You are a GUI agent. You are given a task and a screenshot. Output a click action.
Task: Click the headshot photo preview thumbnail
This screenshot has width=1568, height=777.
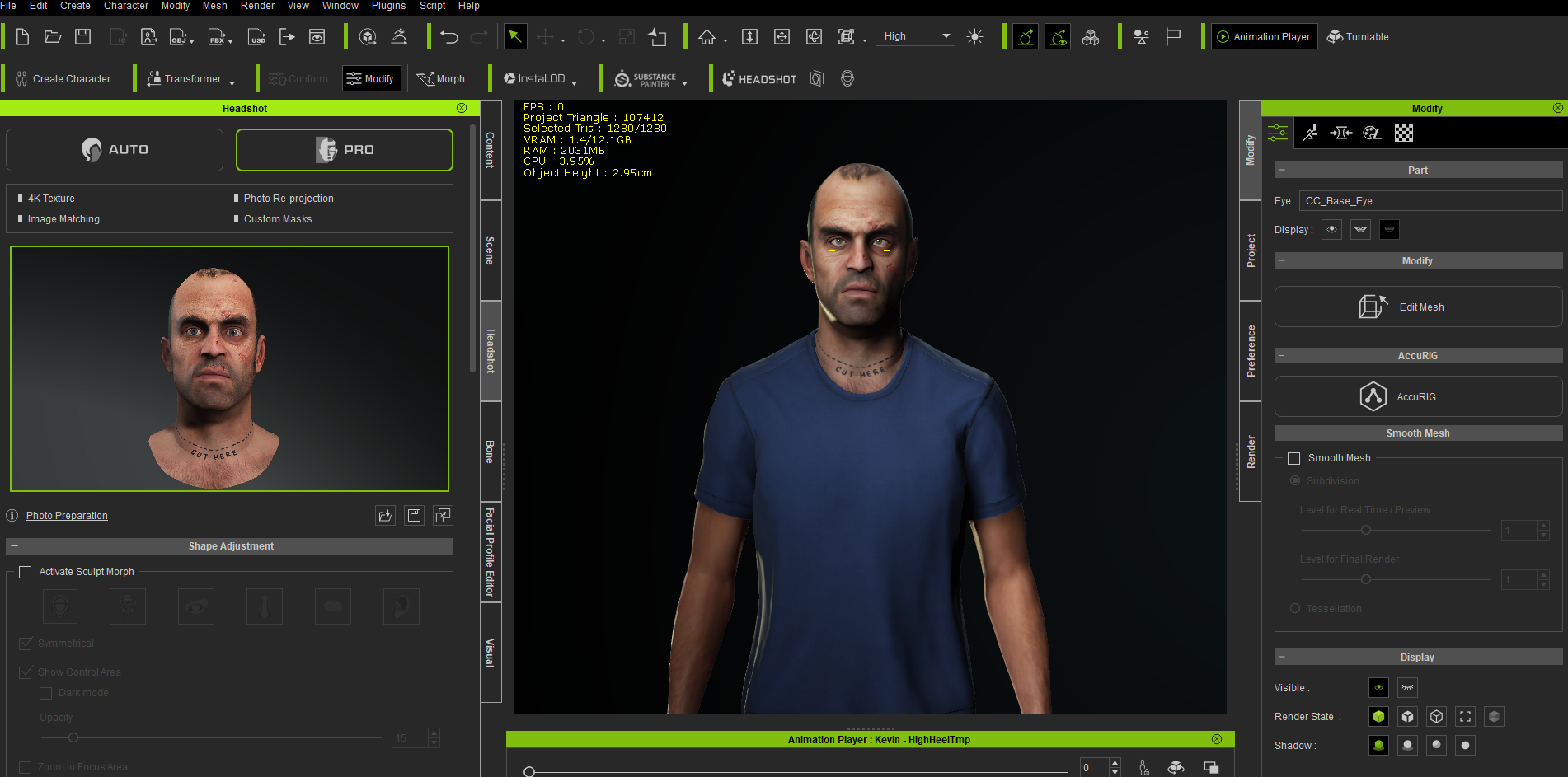click(x=230, y=369)
